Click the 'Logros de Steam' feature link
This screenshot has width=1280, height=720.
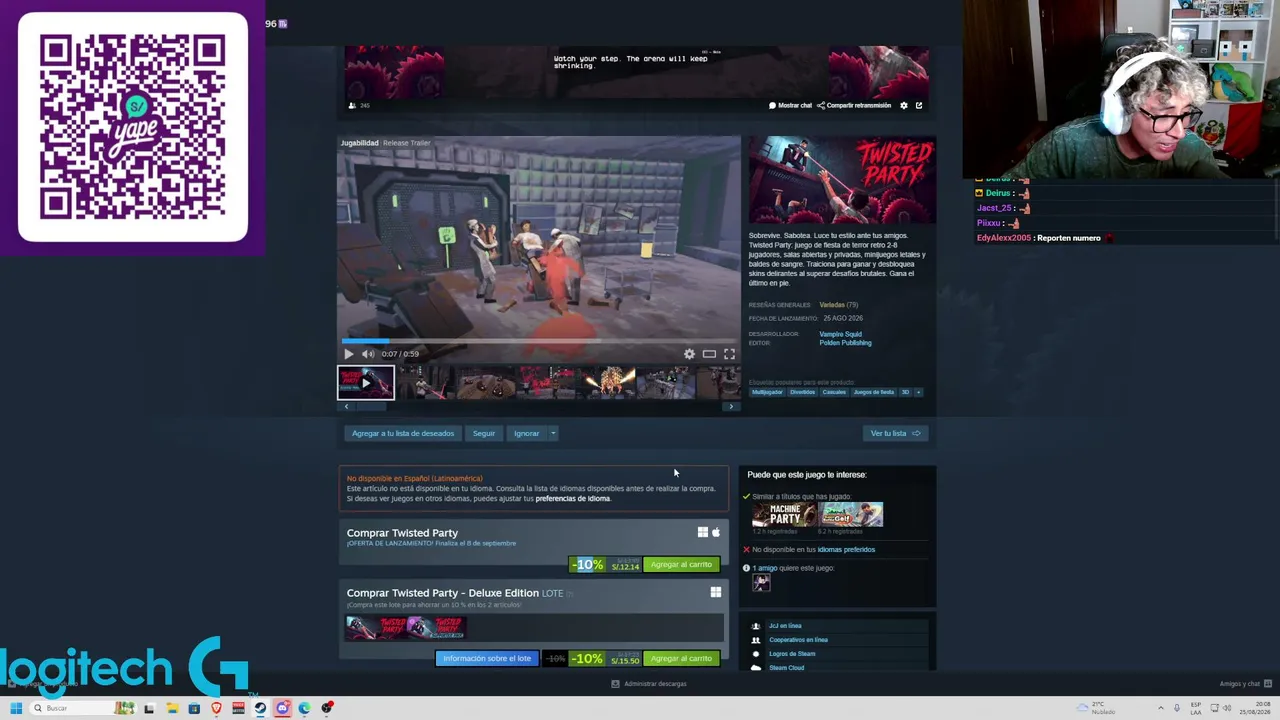click(792, 654)
